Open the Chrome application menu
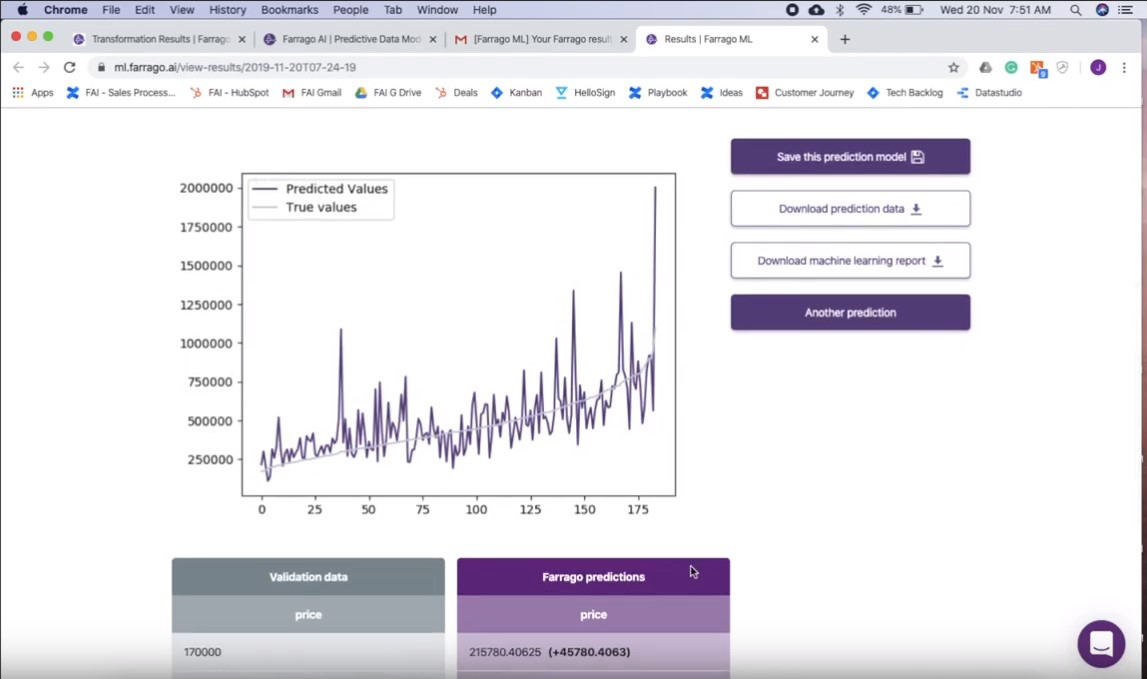 click(65, 10)
